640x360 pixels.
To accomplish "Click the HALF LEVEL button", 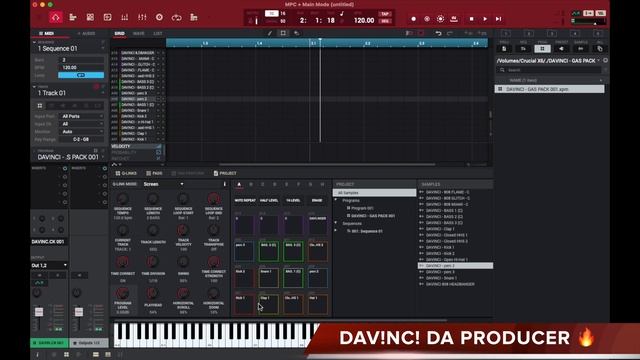I will pos(269,200).
